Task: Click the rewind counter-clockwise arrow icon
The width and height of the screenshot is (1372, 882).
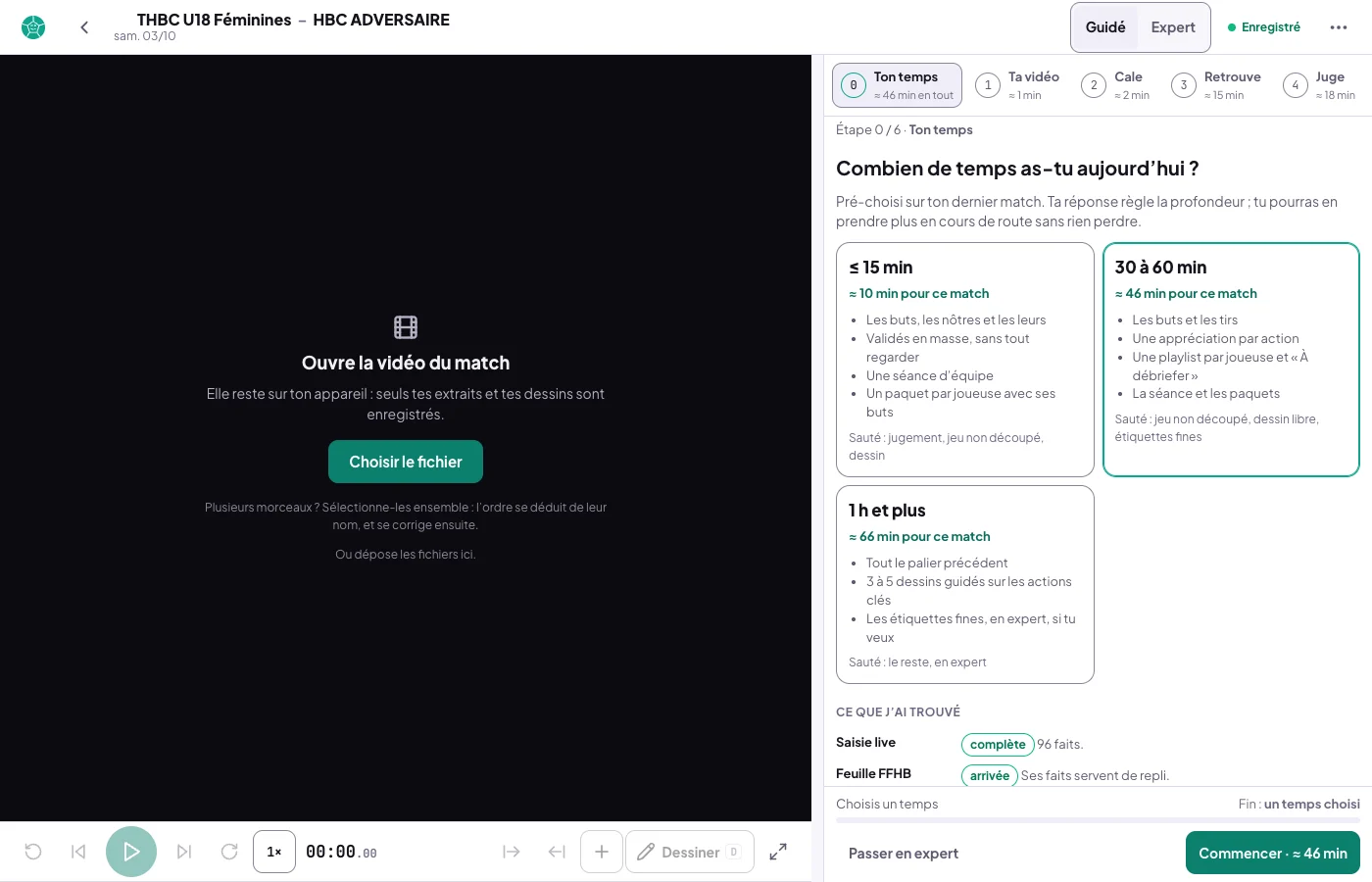Action: (x=33, y=852)
